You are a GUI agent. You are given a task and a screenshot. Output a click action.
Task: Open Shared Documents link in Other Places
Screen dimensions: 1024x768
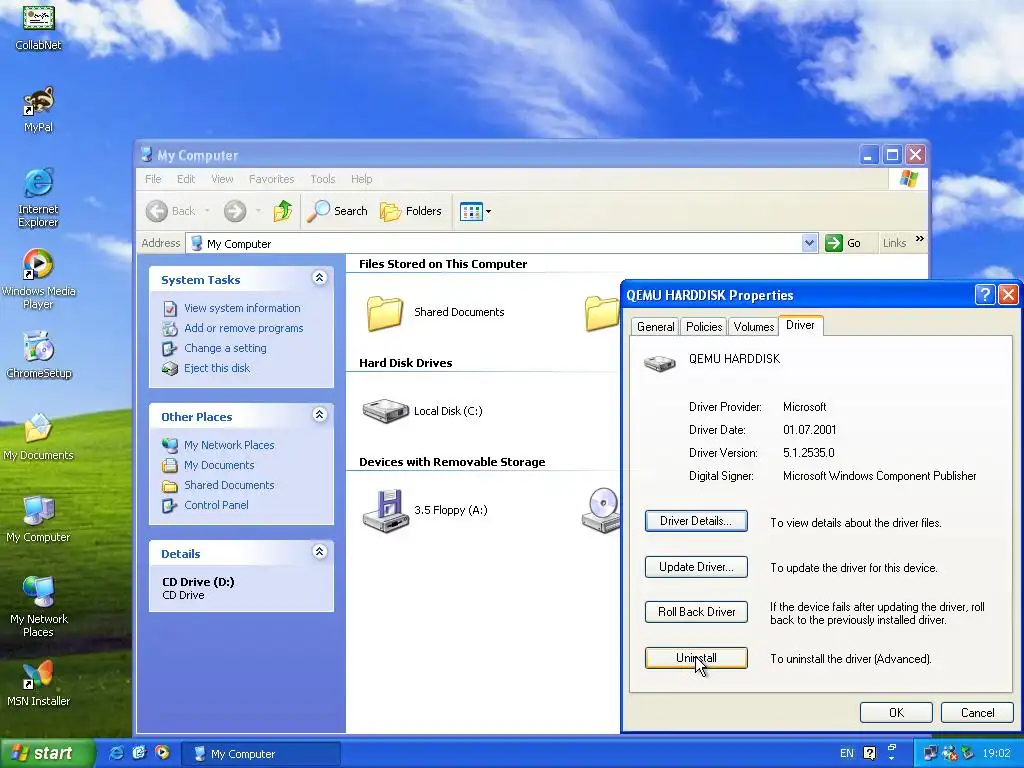(229, 485)
